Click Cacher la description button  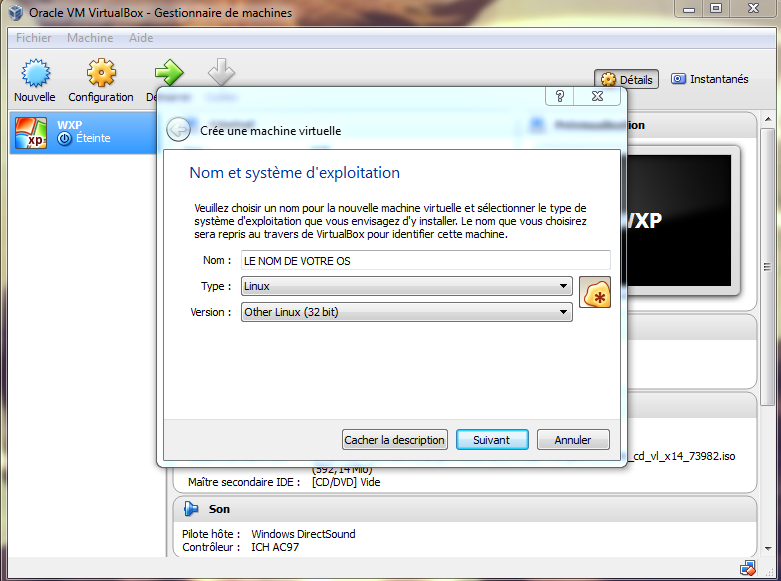(394, 439)
